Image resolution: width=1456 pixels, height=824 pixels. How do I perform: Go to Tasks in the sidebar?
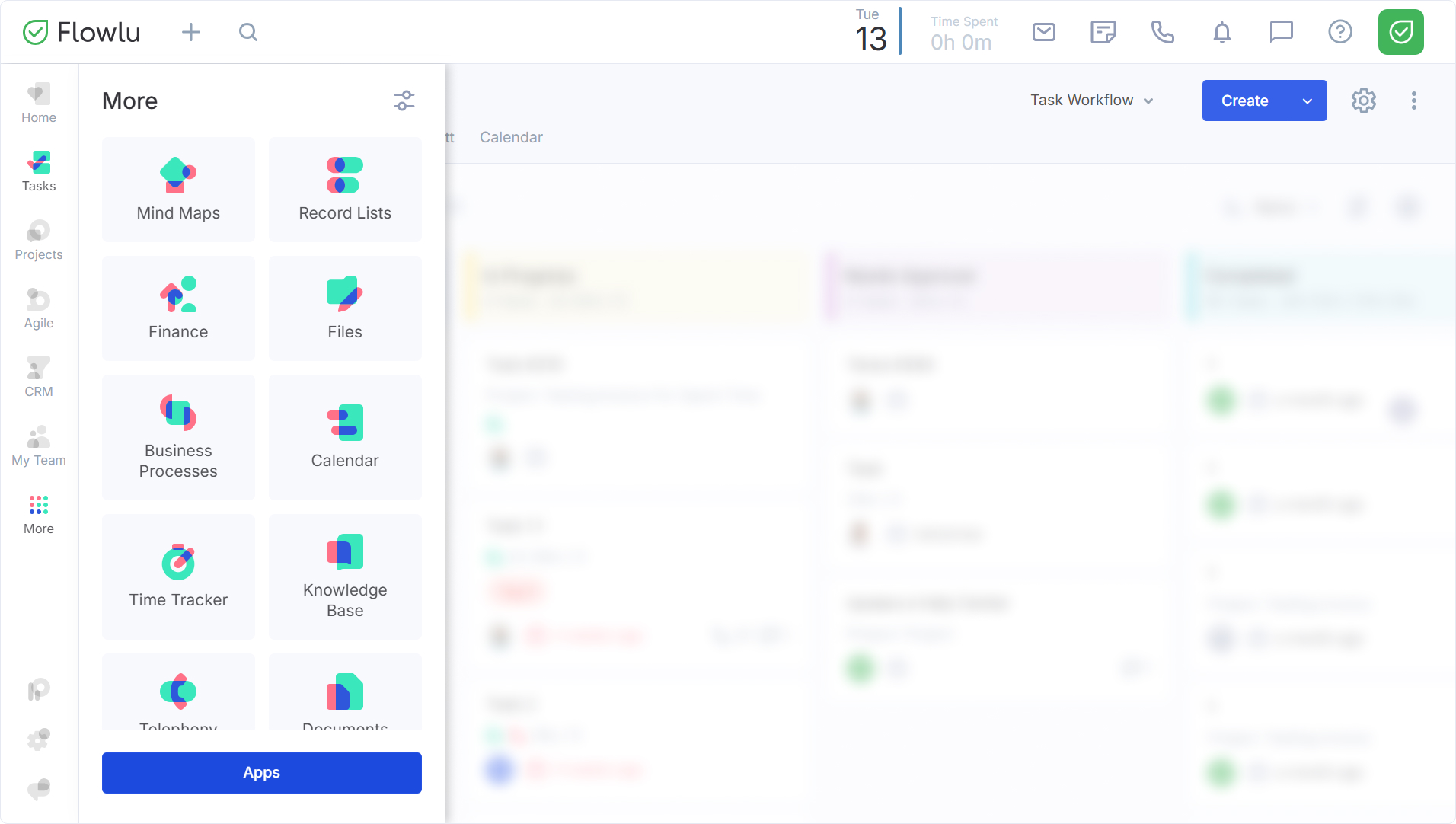click(39, 172)
